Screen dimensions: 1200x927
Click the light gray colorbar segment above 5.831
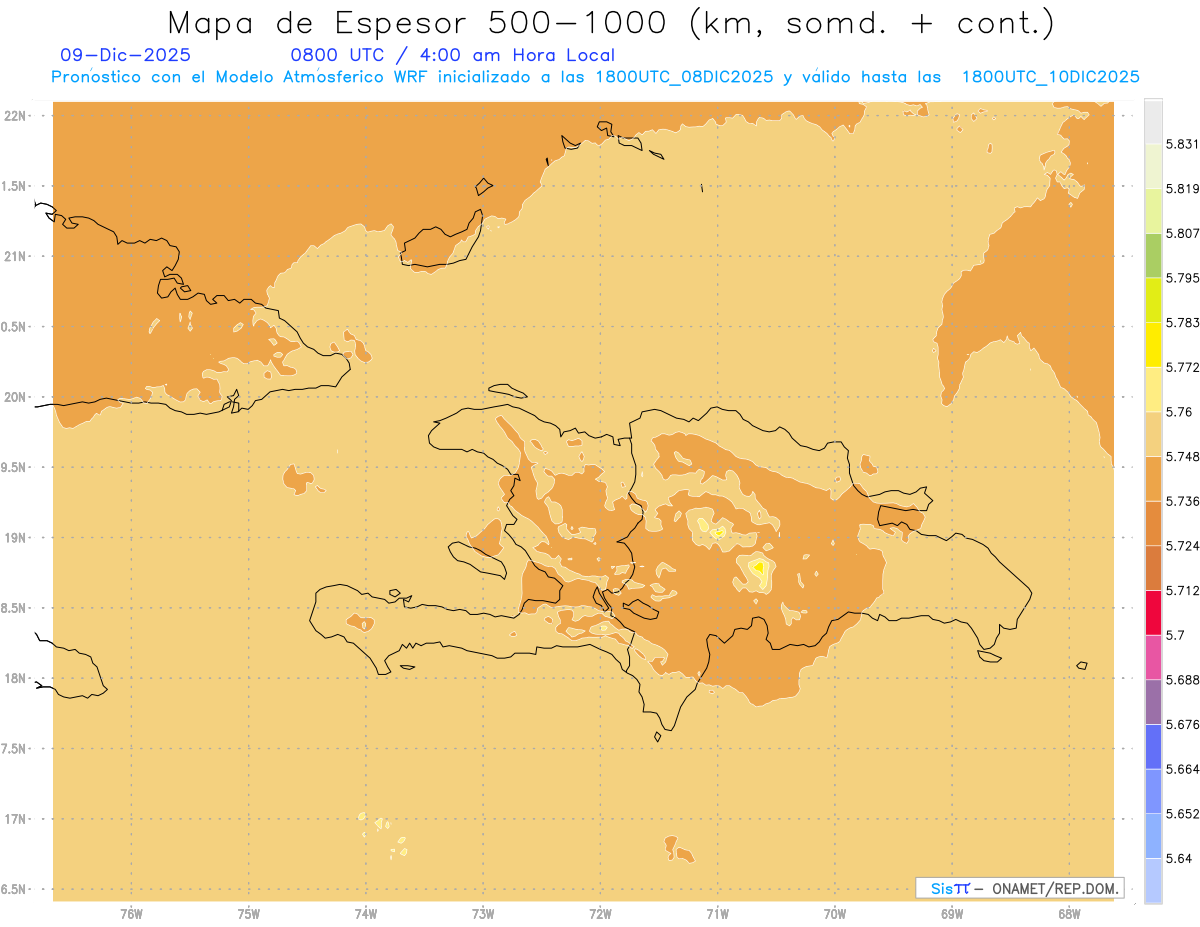1153,121
